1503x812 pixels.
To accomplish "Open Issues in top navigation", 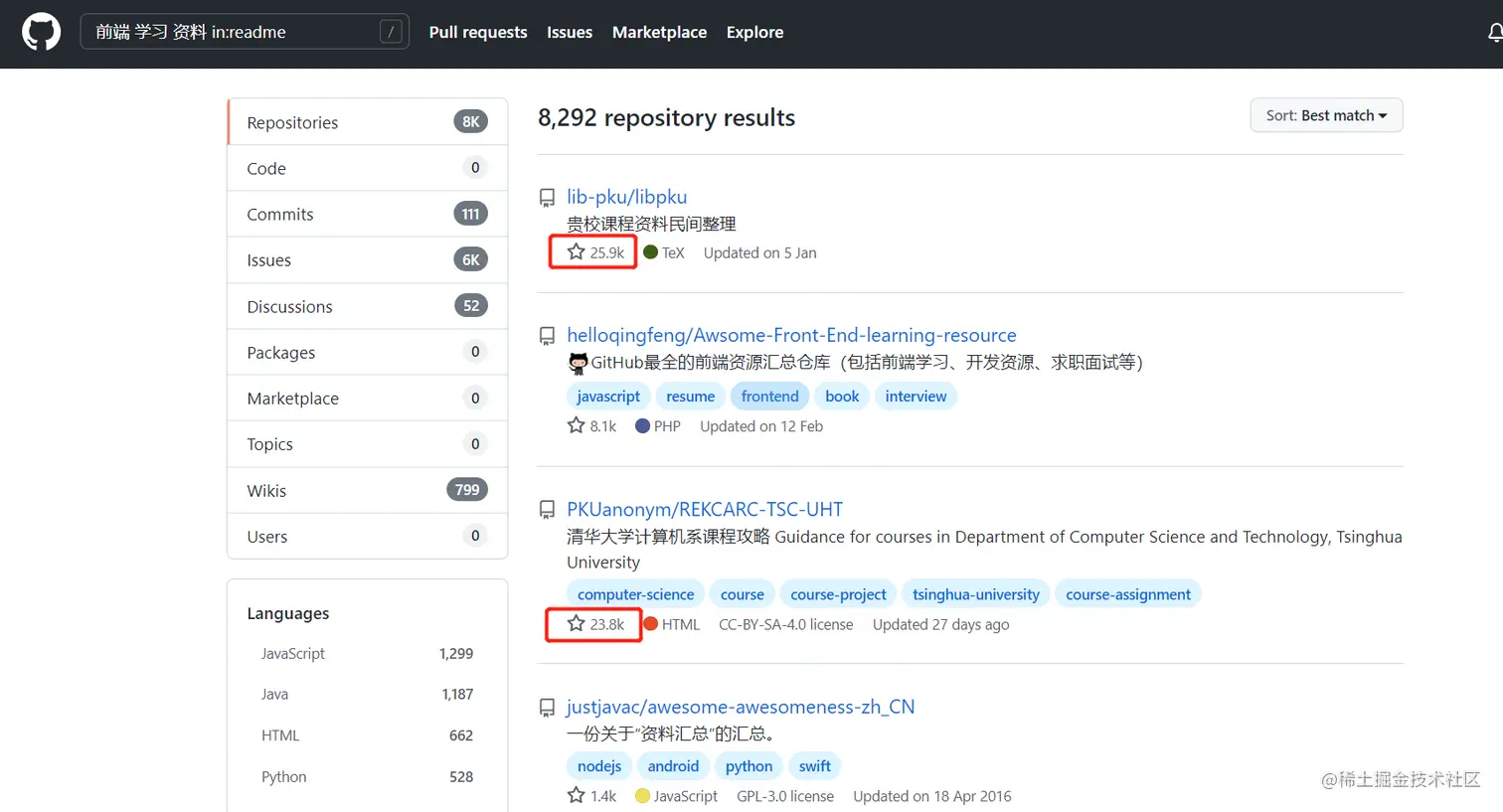I will tap(570, 32).
